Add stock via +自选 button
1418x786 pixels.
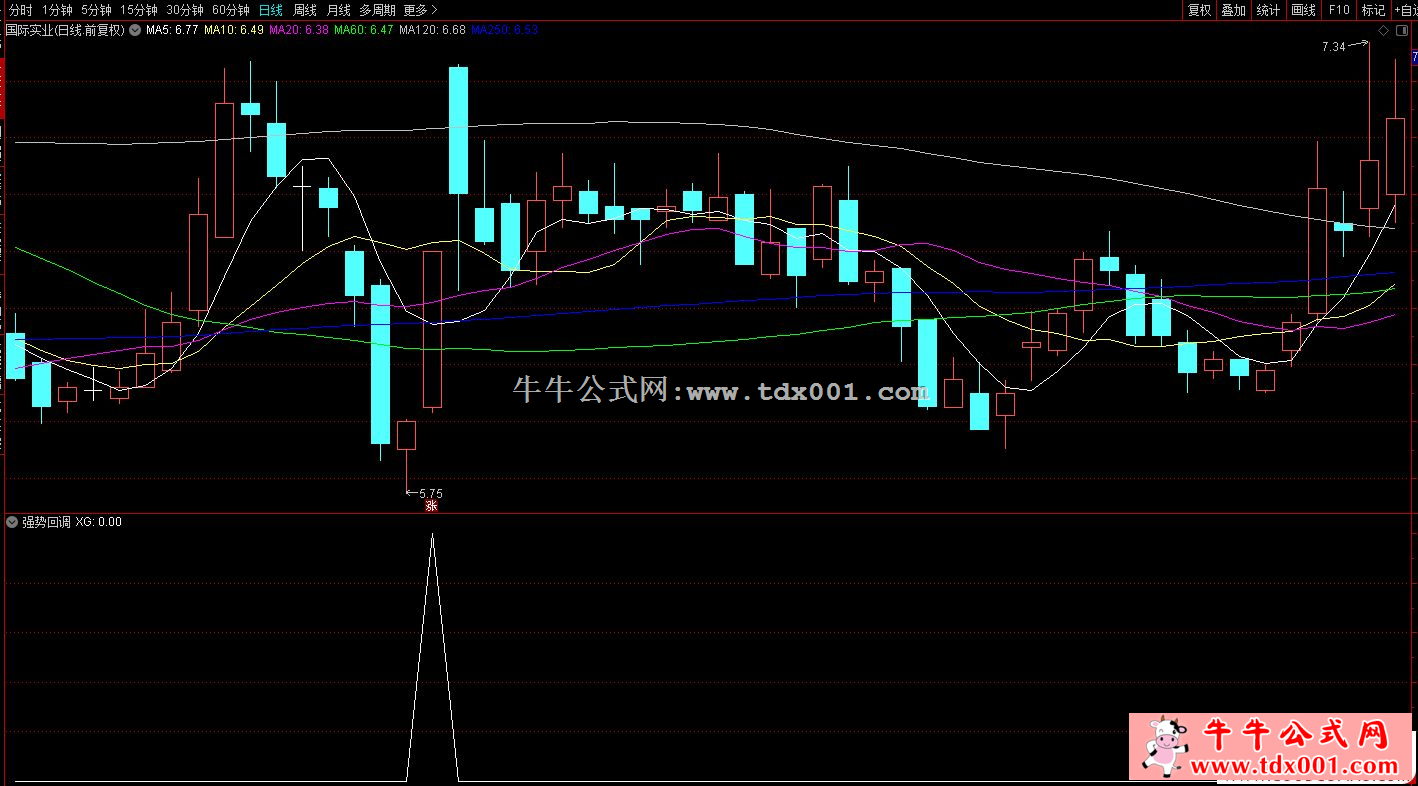(1405, 10)
